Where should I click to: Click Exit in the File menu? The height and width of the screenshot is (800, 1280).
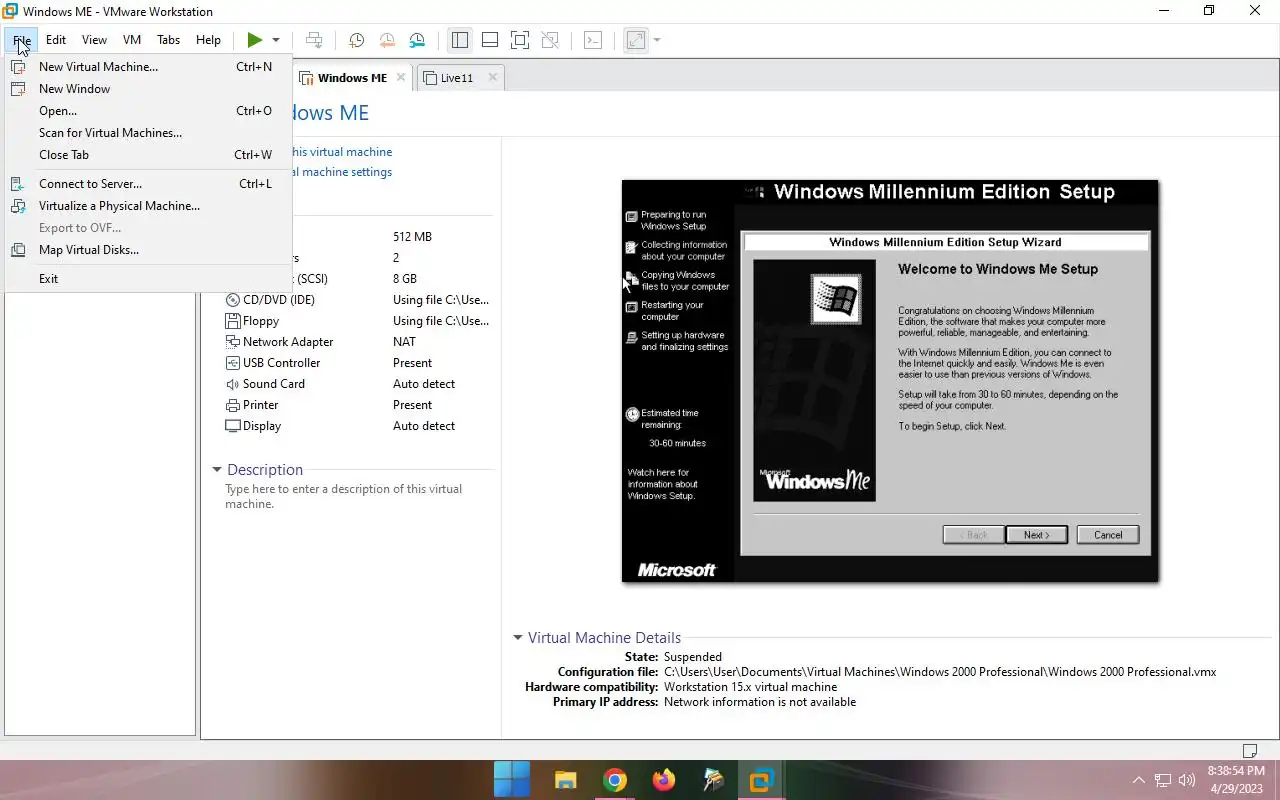tap(148, 279)
